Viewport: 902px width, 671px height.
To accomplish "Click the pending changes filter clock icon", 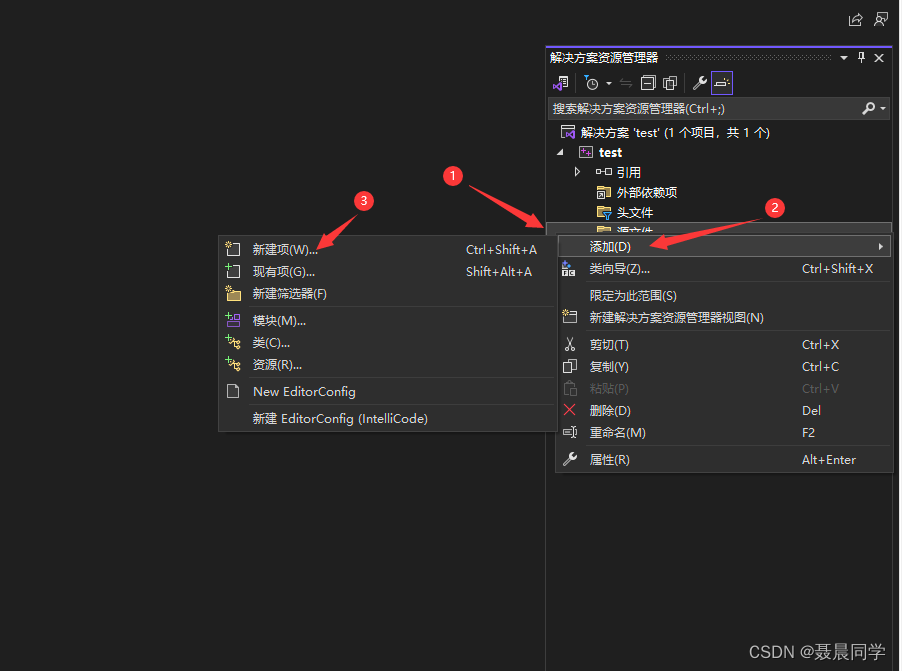I will 590,83.
